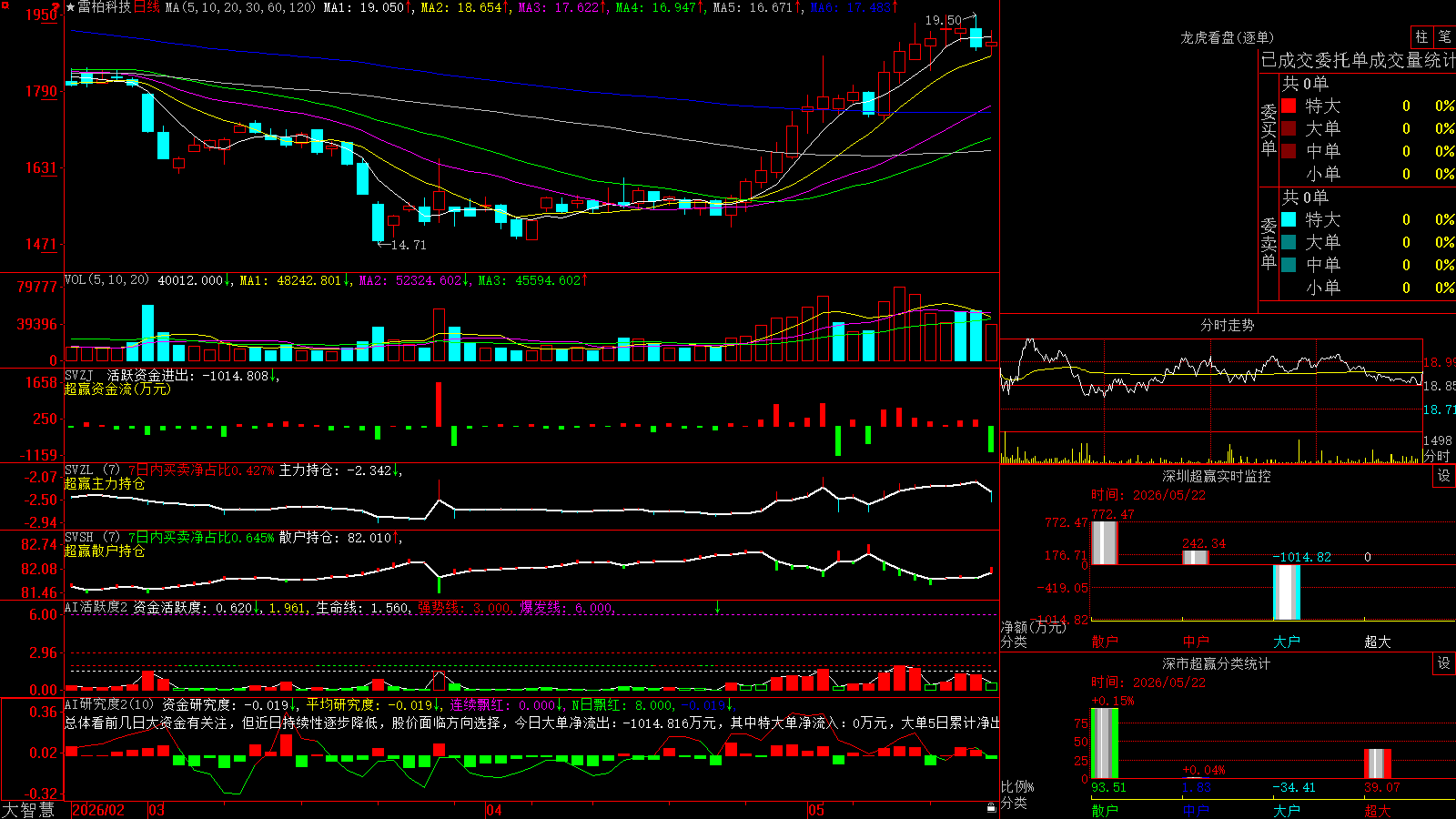Click the cyan -1014.82 大户 bar

(1286, 592)
